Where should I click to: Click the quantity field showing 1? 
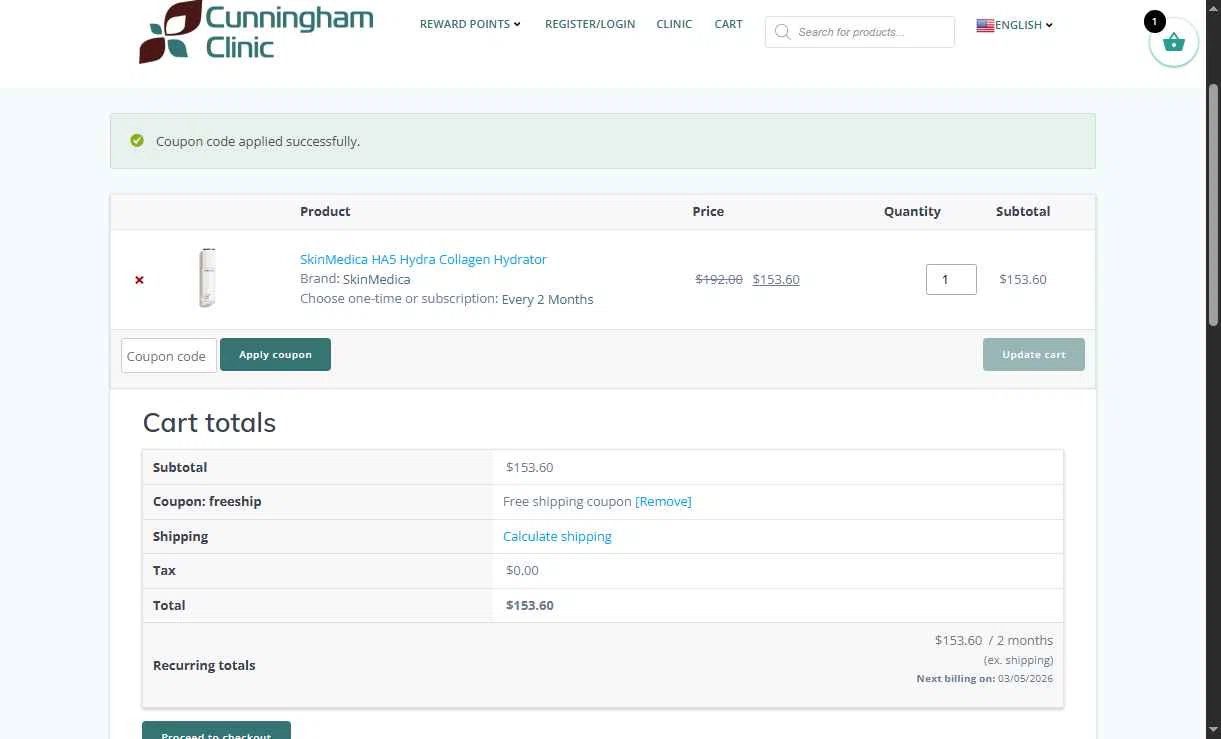coord(951,279)
